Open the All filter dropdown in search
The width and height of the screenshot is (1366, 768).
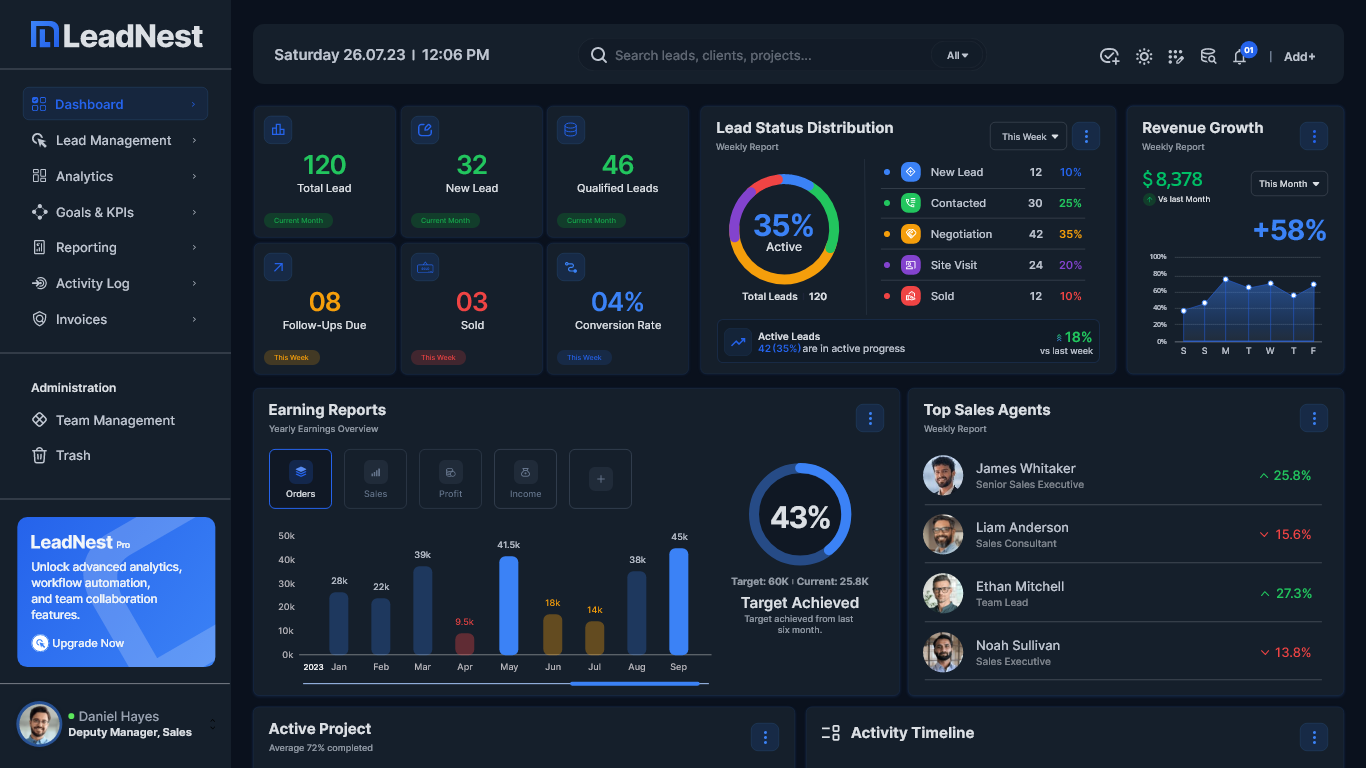coord(958,55)
